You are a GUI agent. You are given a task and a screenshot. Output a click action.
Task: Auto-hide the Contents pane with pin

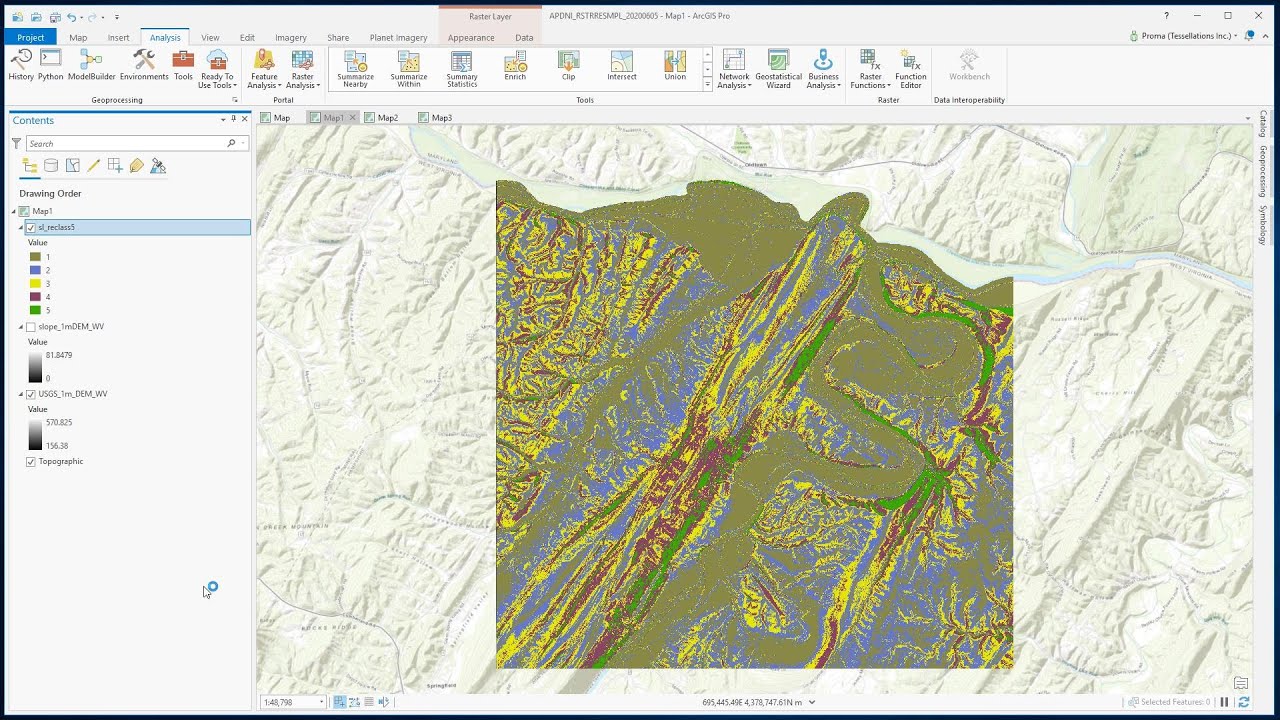pos(234,119)
